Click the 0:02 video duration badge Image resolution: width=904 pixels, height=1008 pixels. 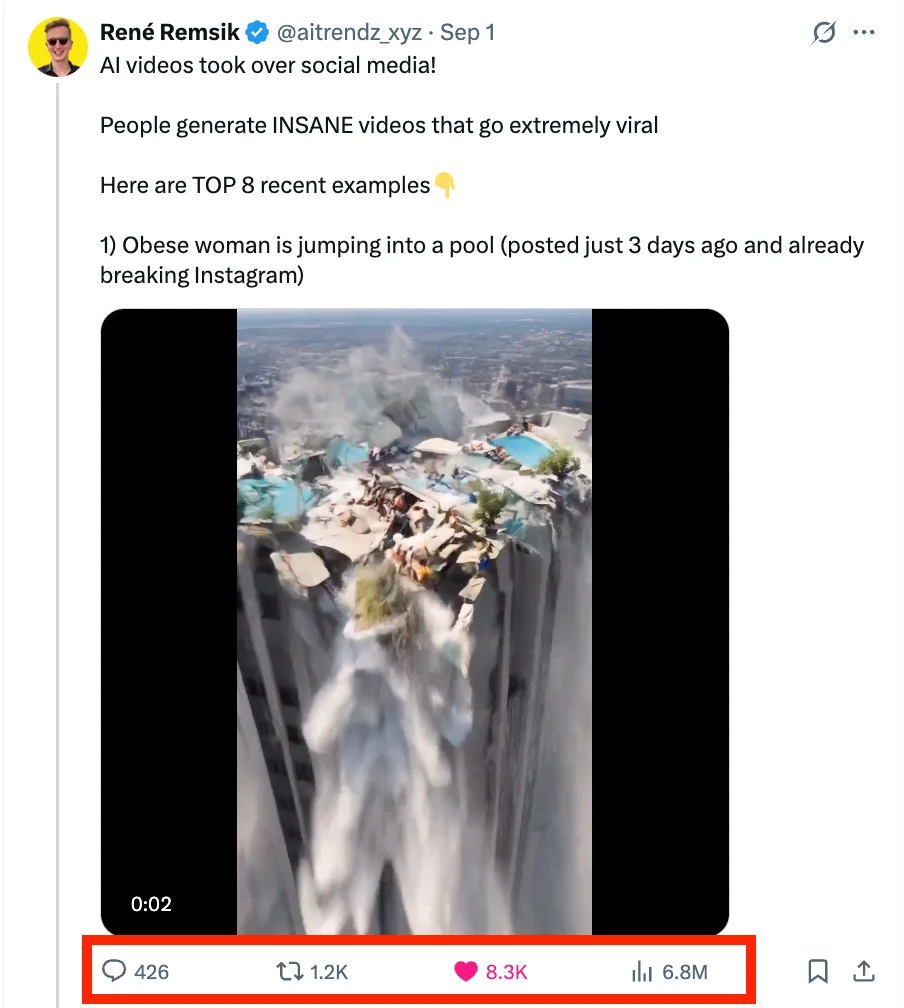coord(152,904)
